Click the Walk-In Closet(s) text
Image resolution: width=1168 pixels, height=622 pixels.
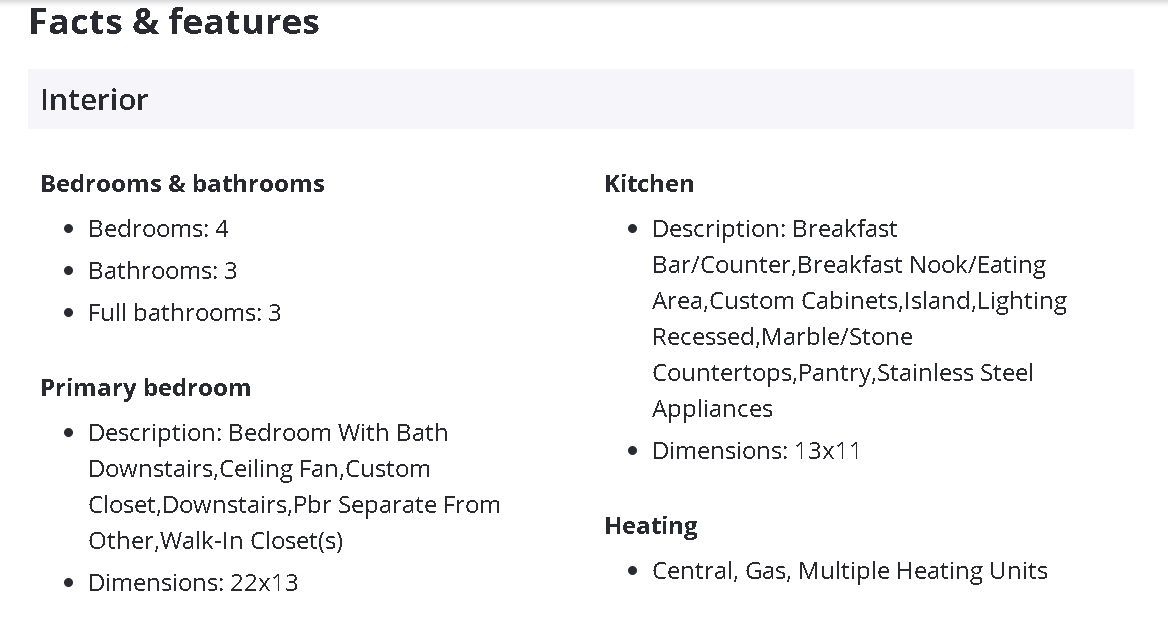tap(251, 541)
